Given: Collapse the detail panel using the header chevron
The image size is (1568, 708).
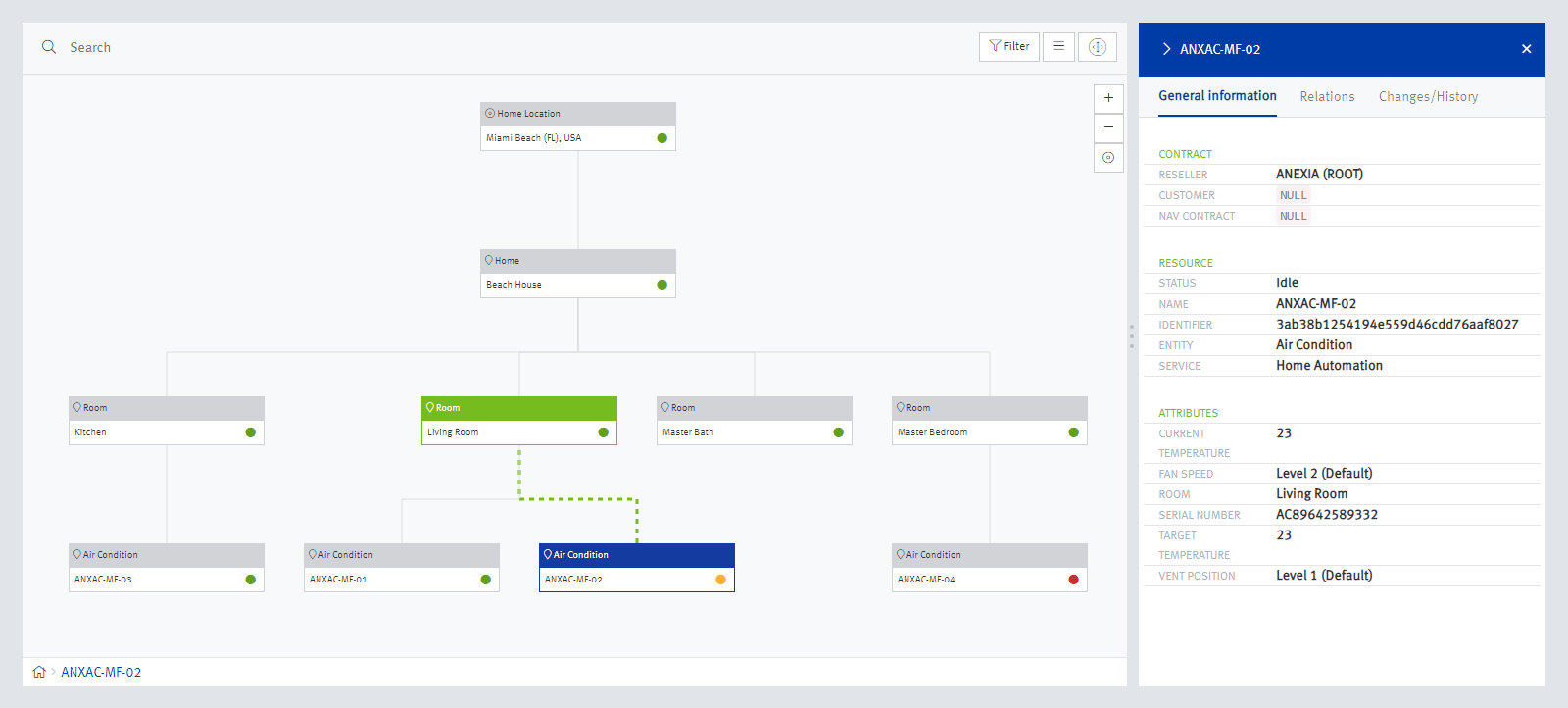Looking at the screenshot, I should (x=1166, y=49).
